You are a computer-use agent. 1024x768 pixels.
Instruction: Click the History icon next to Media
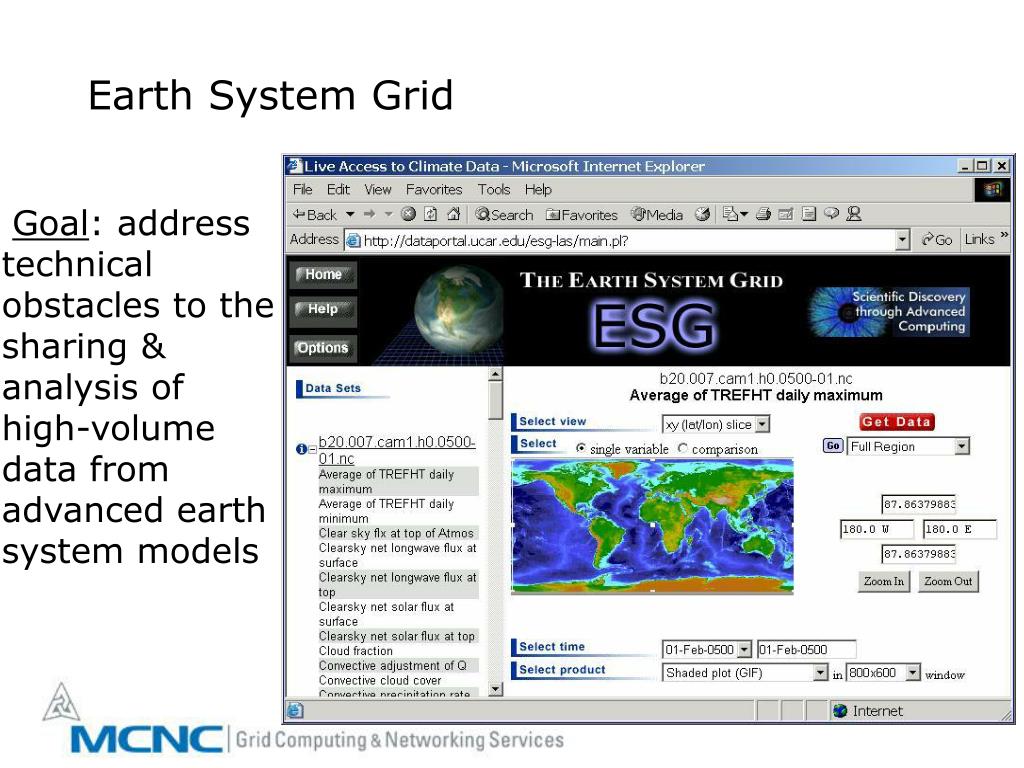[x=702, y=214]
